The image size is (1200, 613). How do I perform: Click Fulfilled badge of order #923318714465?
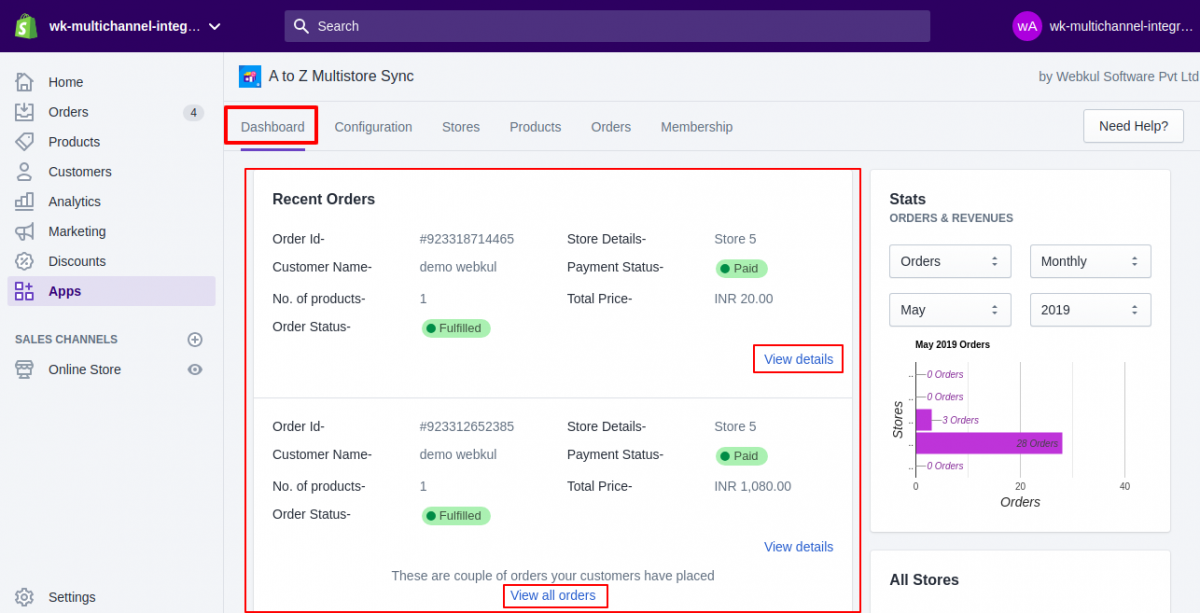tap(456, 328)
